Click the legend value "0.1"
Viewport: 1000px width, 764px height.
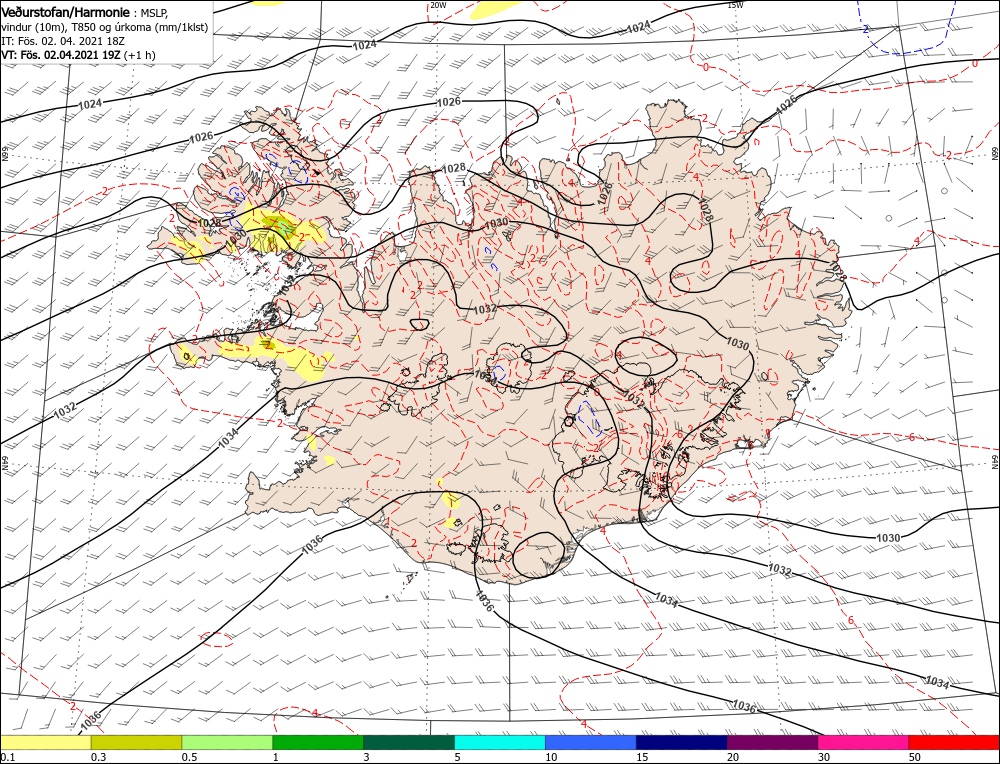[x=7, y=757]
